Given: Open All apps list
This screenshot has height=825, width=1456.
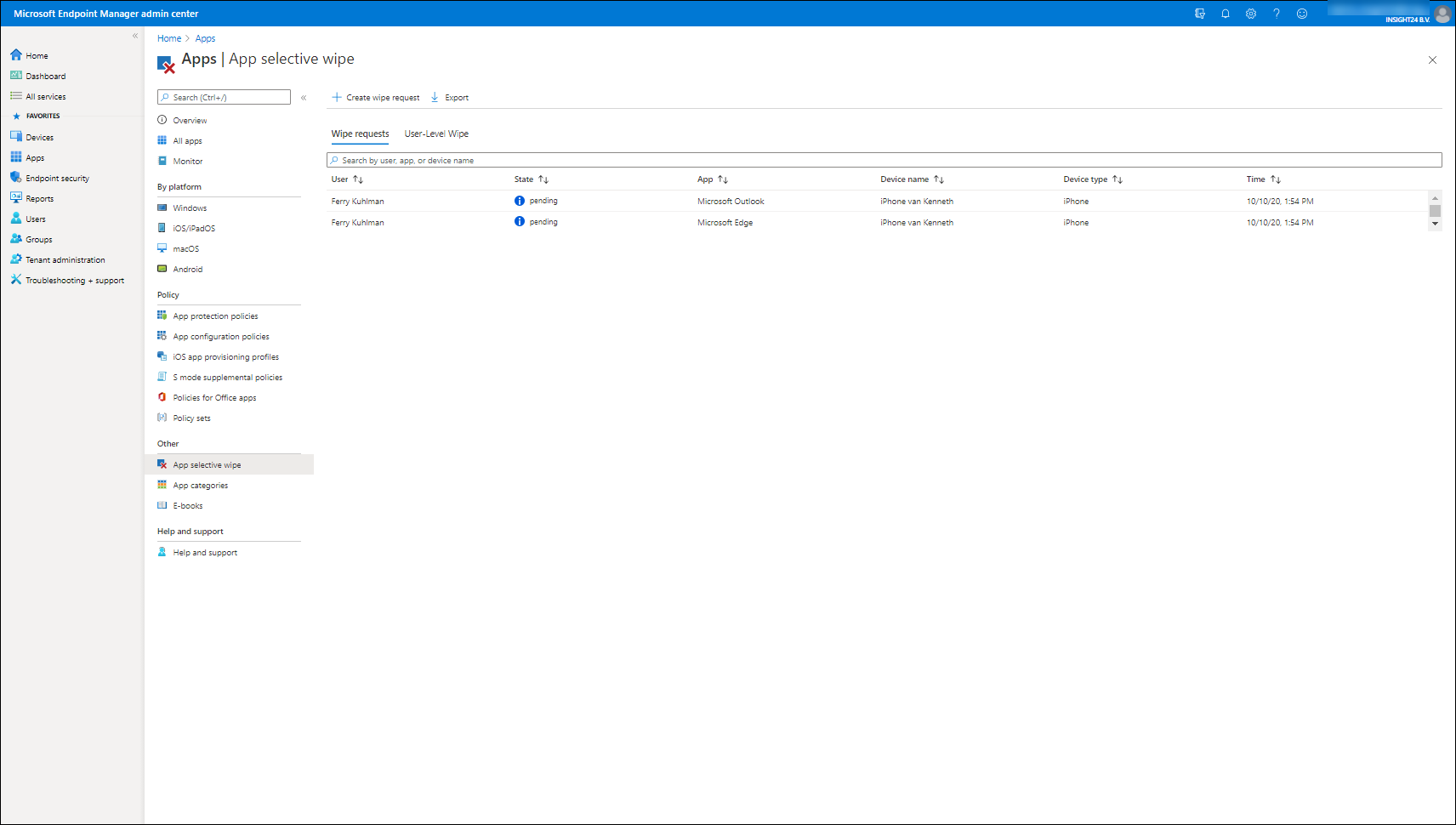Looking at the screenshot, I should [x=187, y=140].
